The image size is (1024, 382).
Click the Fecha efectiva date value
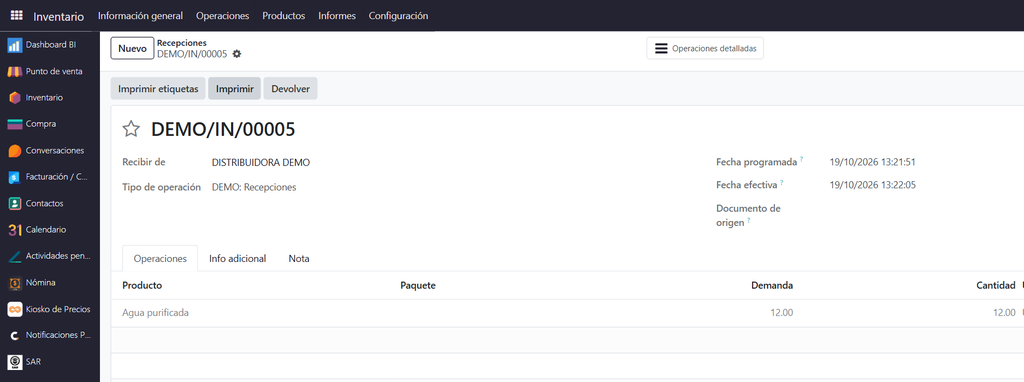(x=872, y=185)
